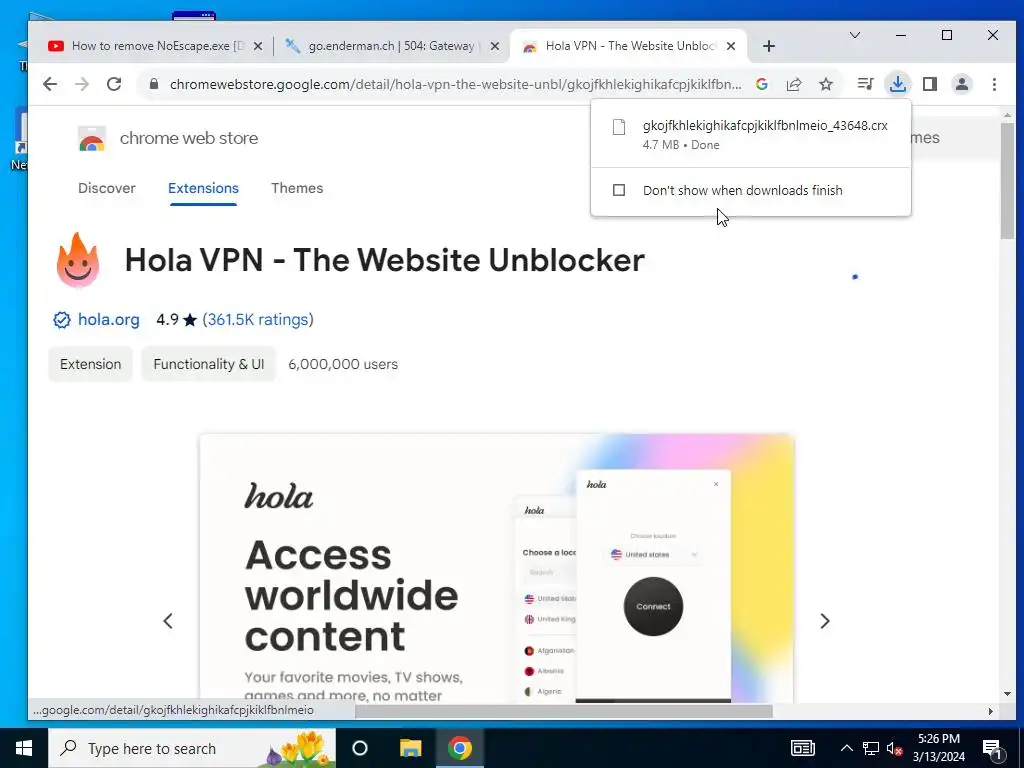Check Don't show when downloads finish
This screenshot has height=768, width=1024.
(x=619, y=190)
